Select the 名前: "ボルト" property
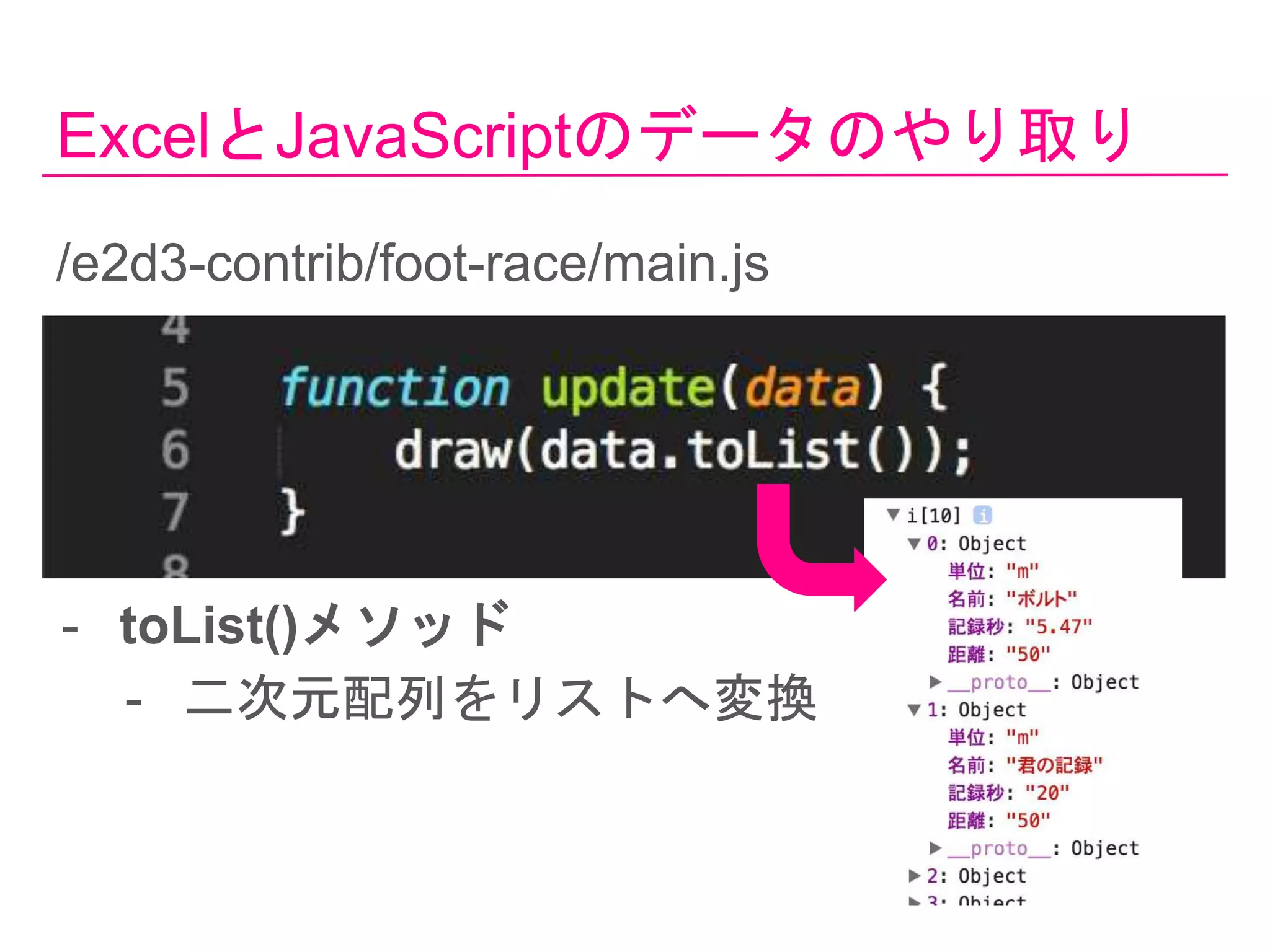The width and height of the screenshot is (1270, 952). [1012, 599]
